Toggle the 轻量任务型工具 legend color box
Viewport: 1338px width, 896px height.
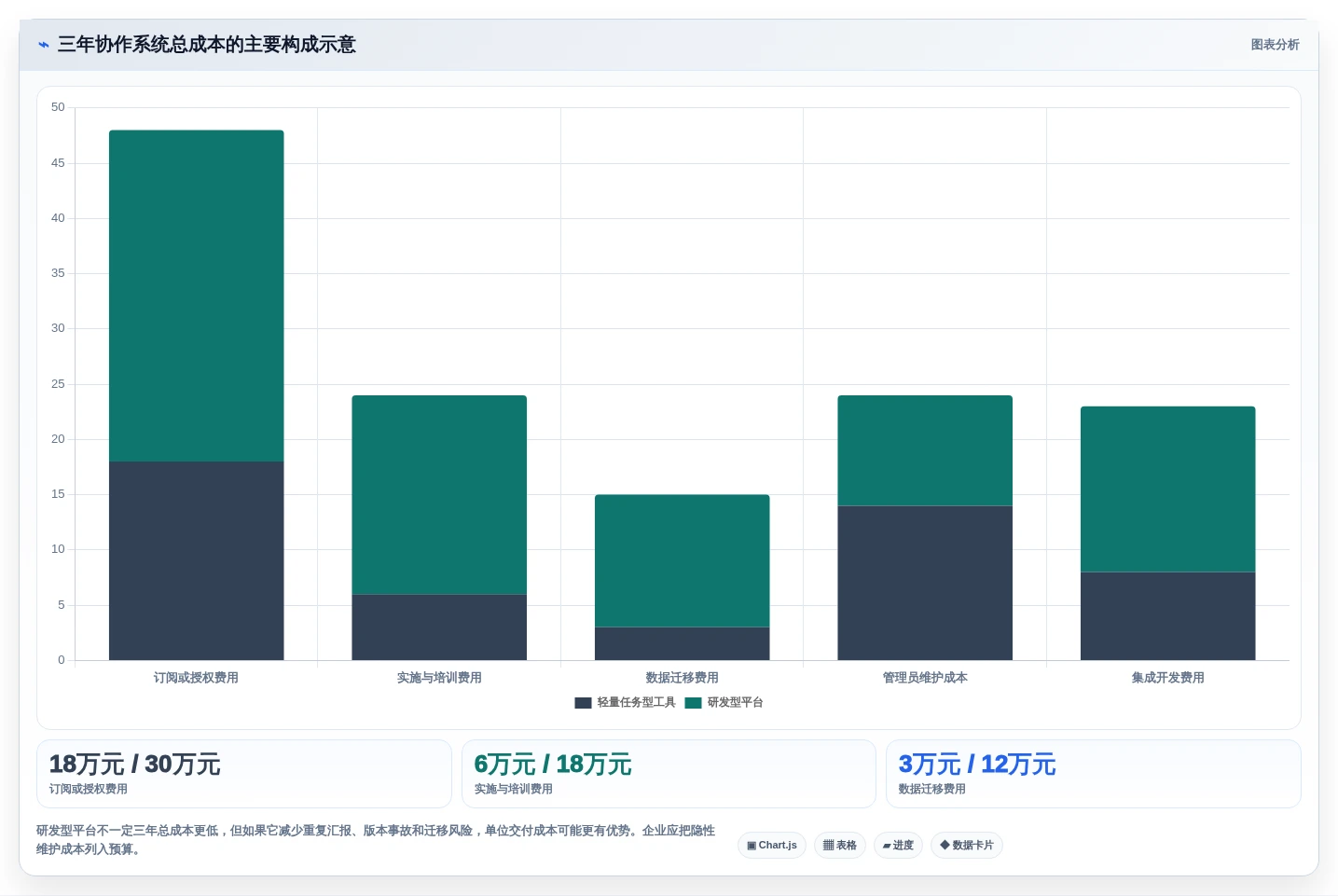(583, 703)
